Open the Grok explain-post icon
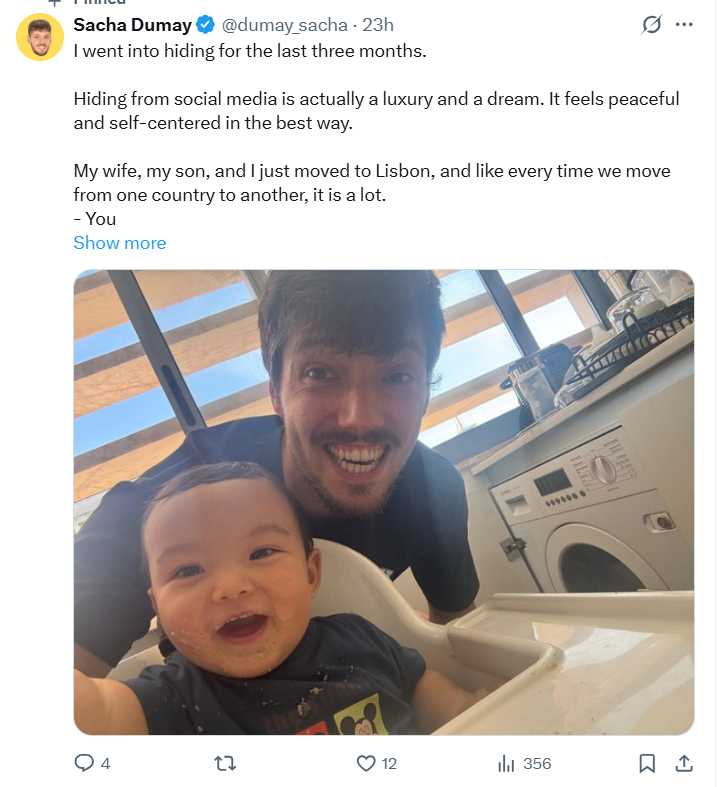718x787 pixels. [651, 24]
